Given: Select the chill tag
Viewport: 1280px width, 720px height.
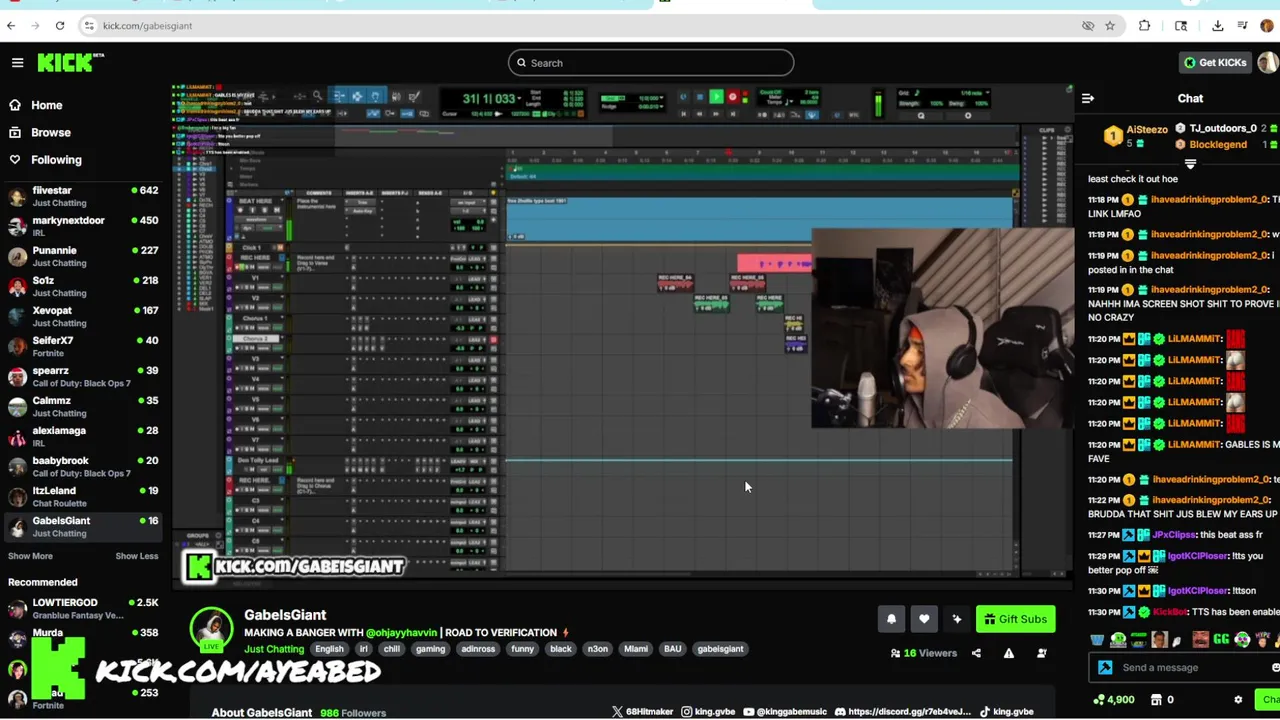Looking at the screenshot, I should (391, 649).
